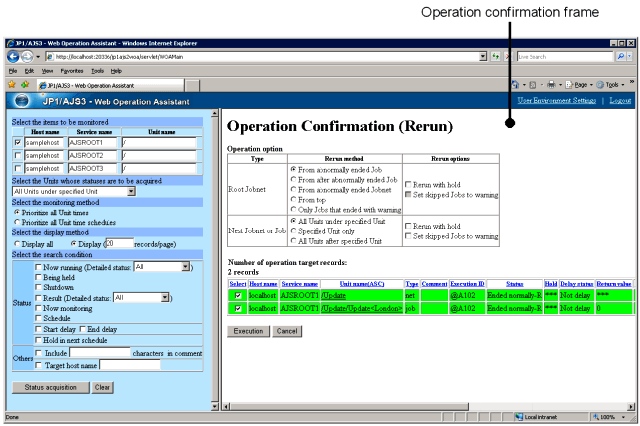Click the Favorites star icon
Screen dimensions: 640x426
point(11,85)
